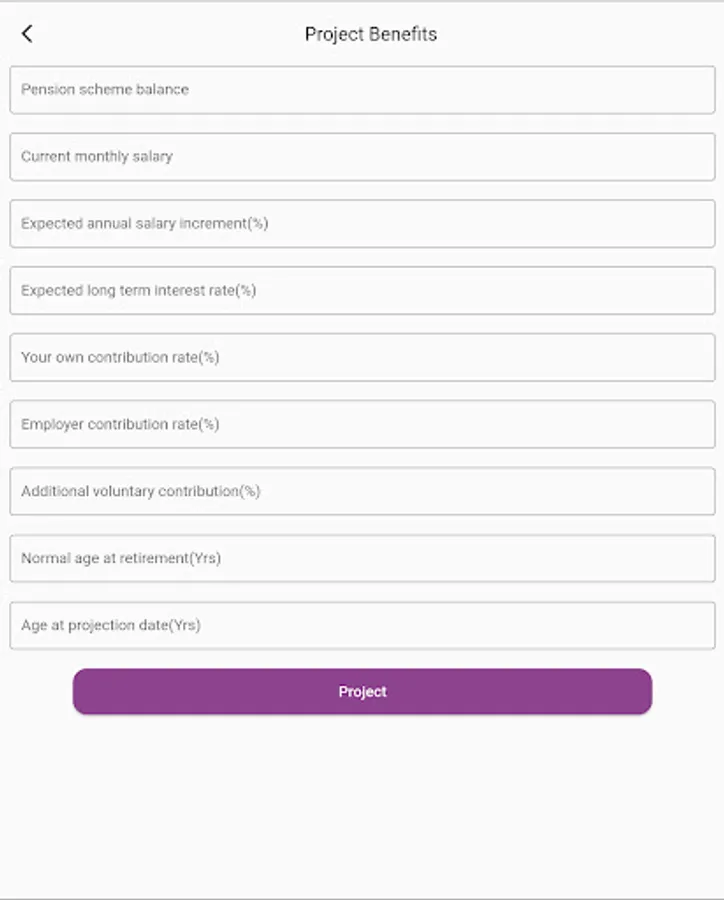Tap the long term interest rate(%) box
Screen dimensions: 724x900
(362, 291)
